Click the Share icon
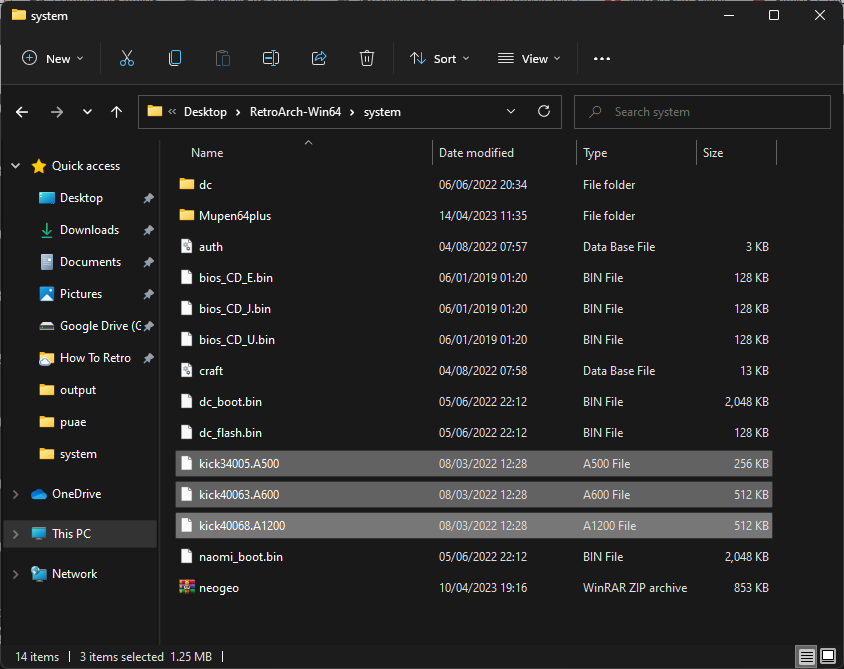Image resolution: width=844 pixels, height=669 pixels. pyautogui.click(x=319, y=58)
